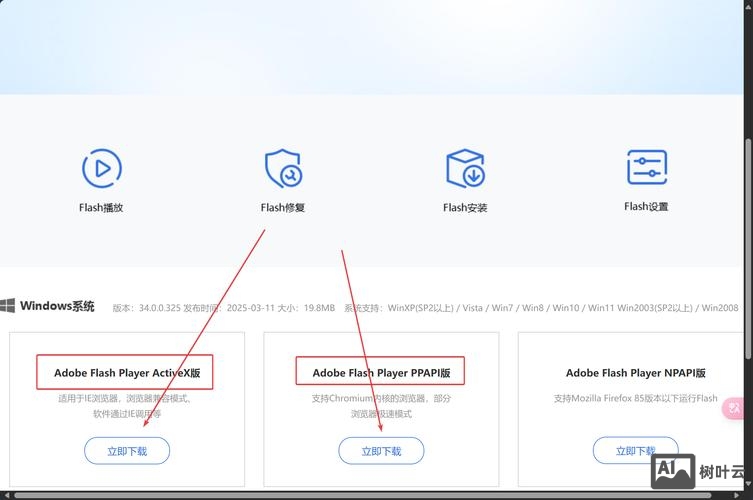
Task: Open the Flash设置 text label
Action: click(x=646, y=207)
